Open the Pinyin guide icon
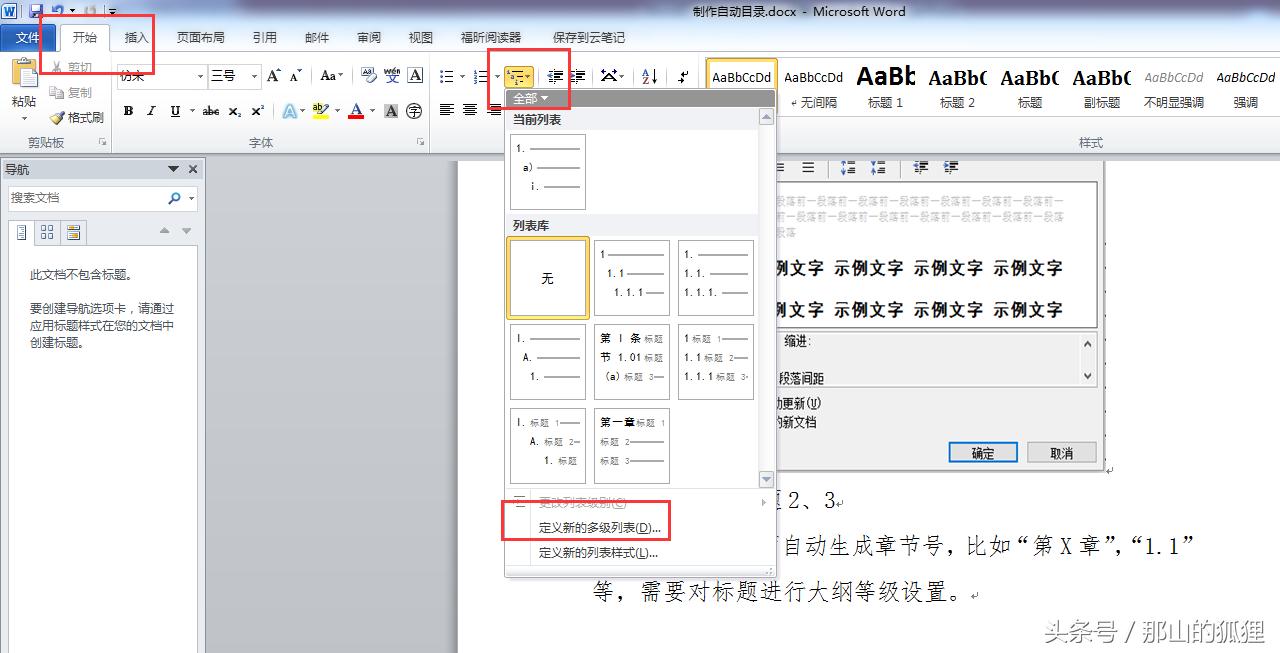Image resolution: width=1280 pixels, height=653 pixels. pos(391,75)
